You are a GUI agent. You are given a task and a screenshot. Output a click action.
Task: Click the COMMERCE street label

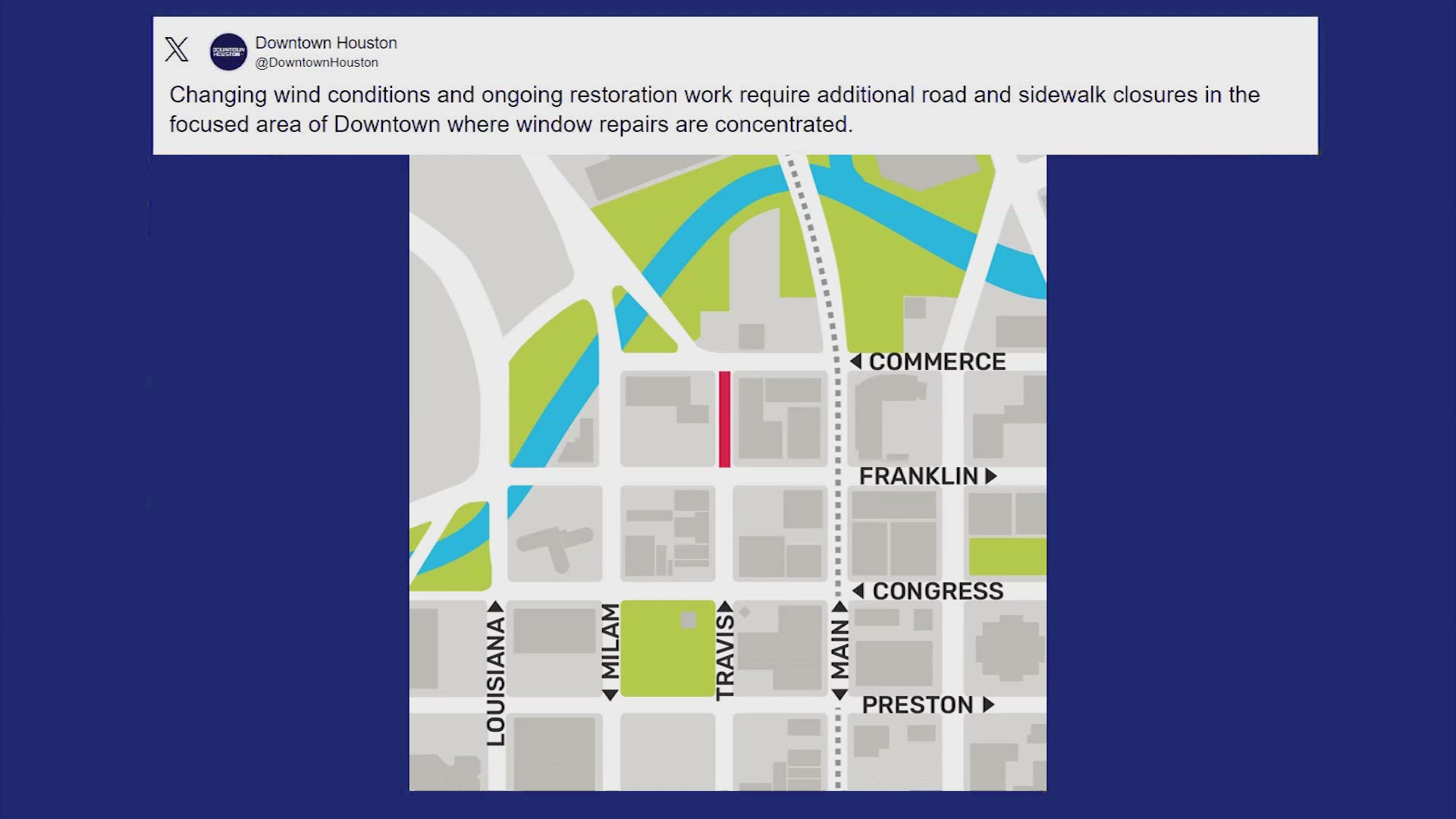(937, 362)
